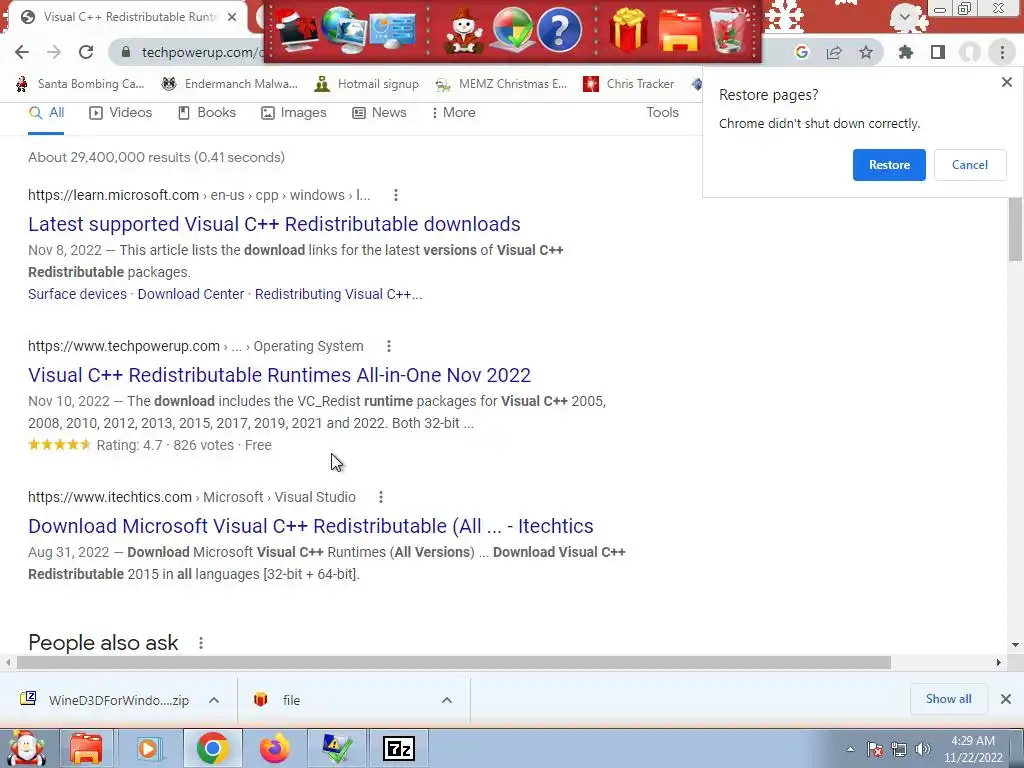The width and height of the screenshot is (1024, 768).
Task: Open the Extensions puzzle icon
Action: tap(906, 52)
